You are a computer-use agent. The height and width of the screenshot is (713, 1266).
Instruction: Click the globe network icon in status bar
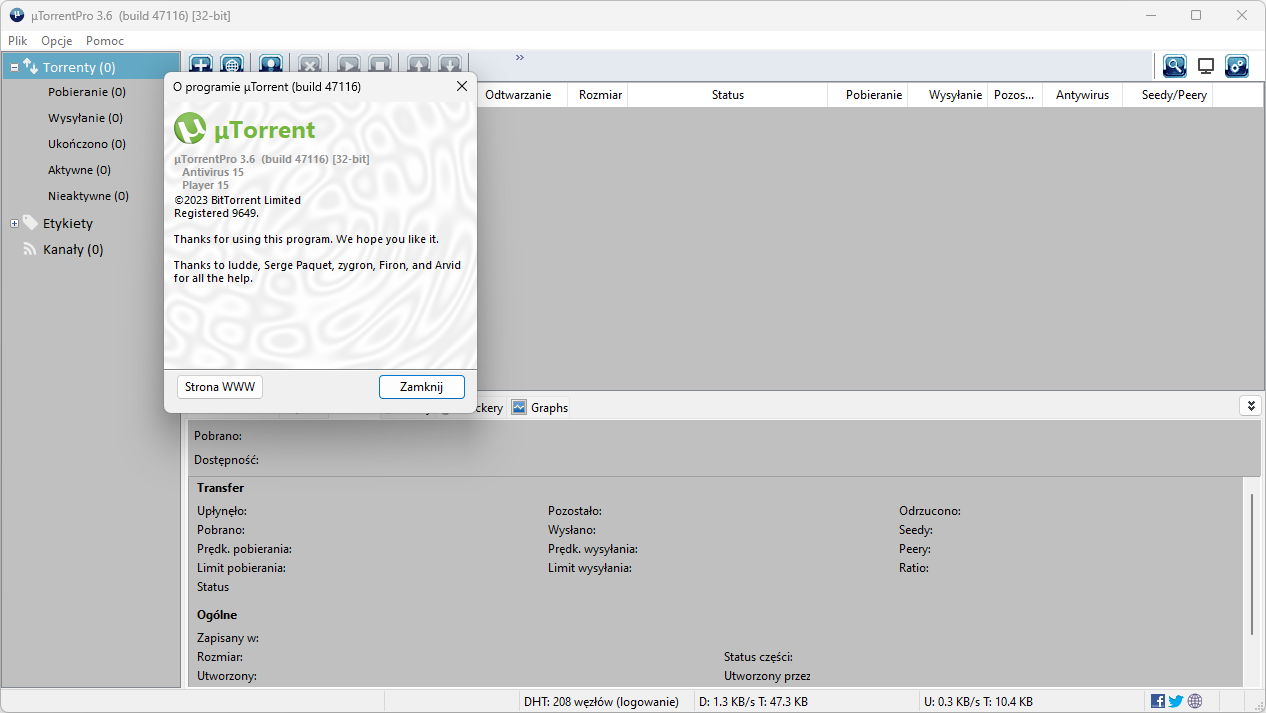pyautogui.click(x=1195, y=701)
